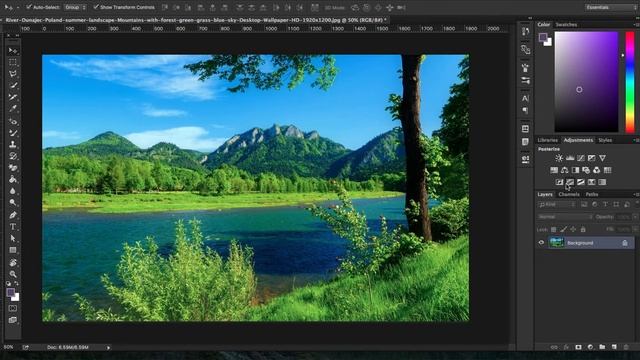
Task: Open the Auto-Select Group dropdown
Action: click(76, 7)
